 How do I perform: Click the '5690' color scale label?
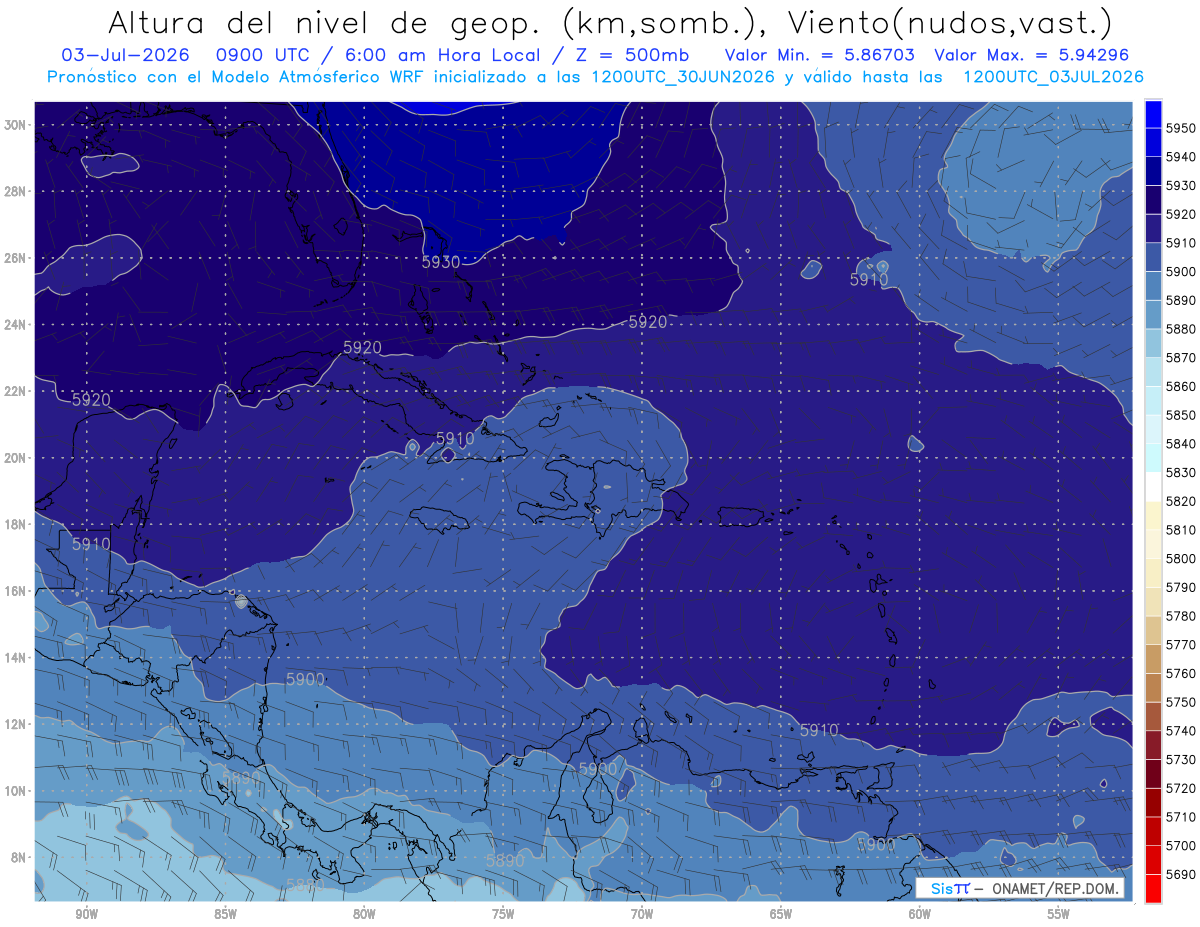(x=1181, y=874)
